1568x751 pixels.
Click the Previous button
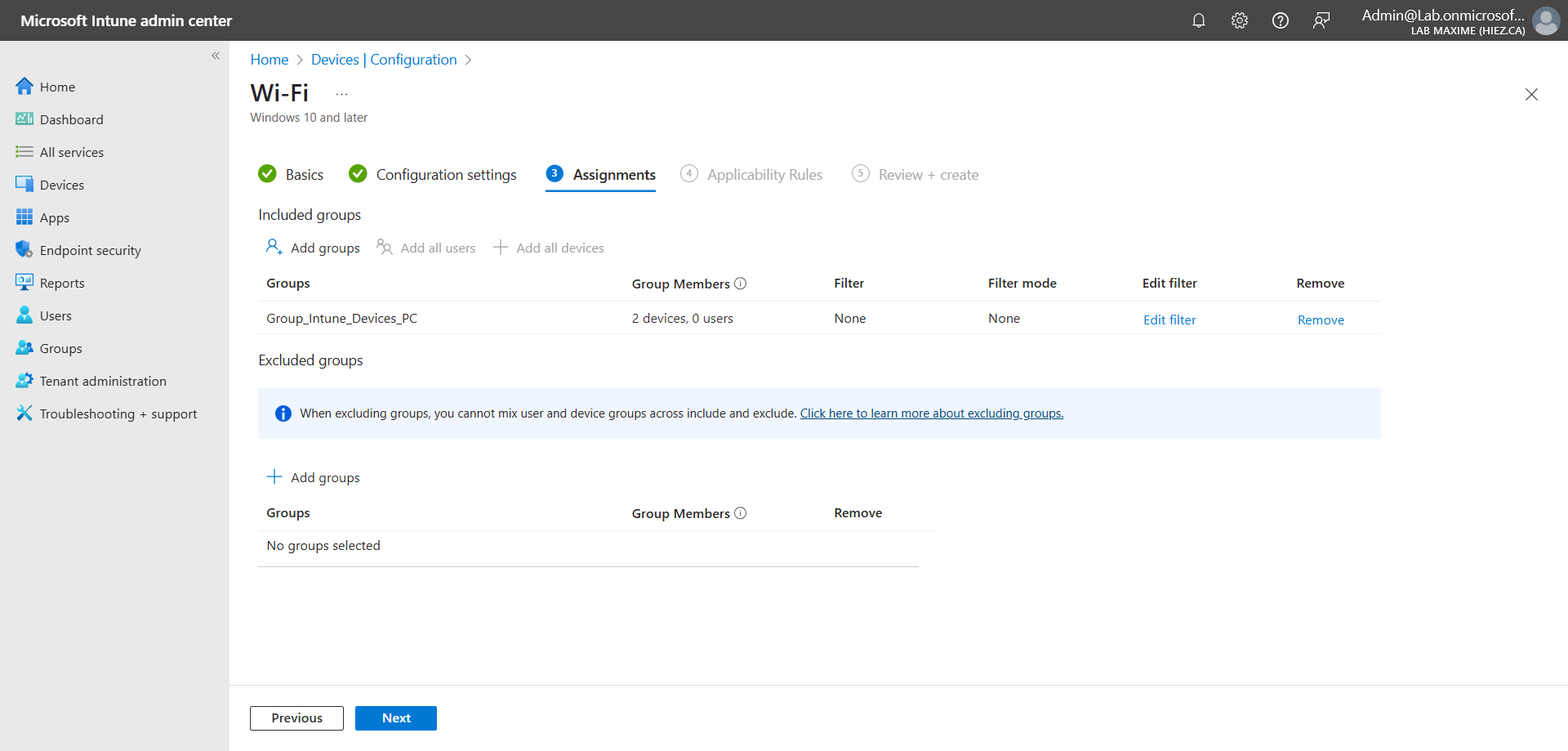pos(296,717)
